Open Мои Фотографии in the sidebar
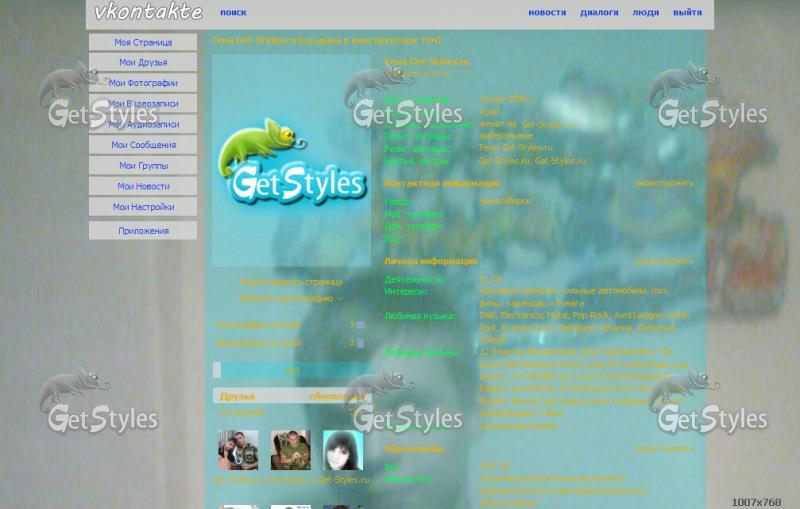This screenshot has width=800, height=509. pos(143,83)
